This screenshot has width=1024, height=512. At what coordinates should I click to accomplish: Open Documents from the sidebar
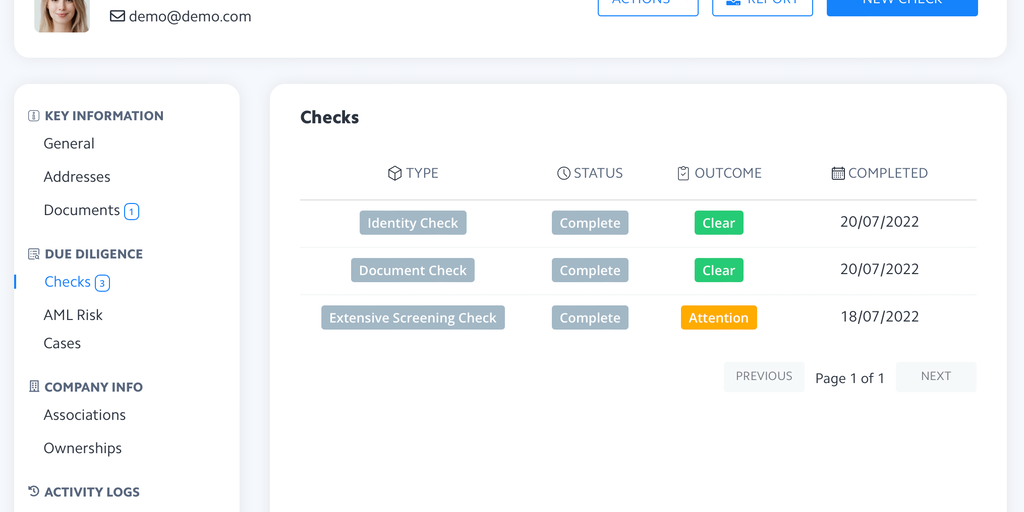[82, 210]
